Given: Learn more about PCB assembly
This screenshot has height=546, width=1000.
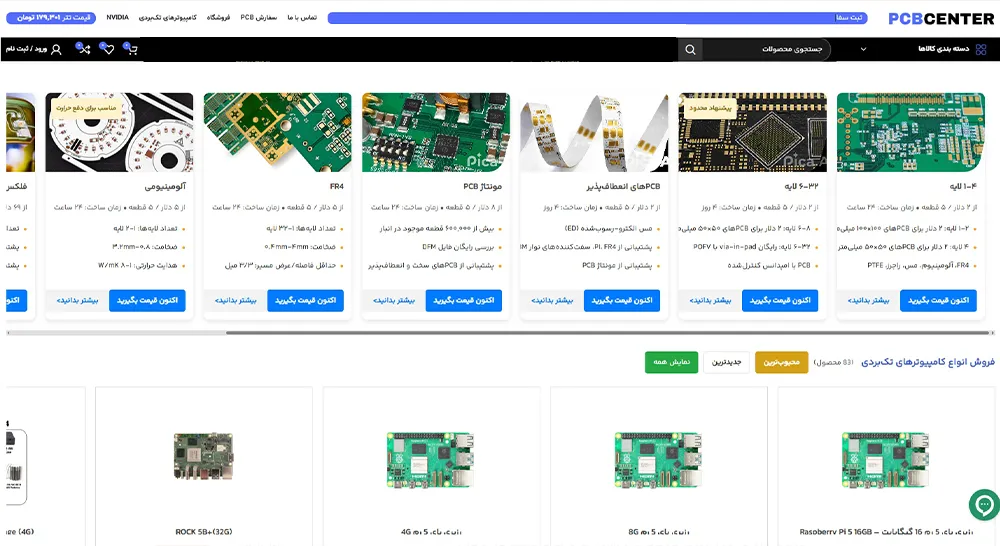Looking at the screenshot, I should point(393,300).
